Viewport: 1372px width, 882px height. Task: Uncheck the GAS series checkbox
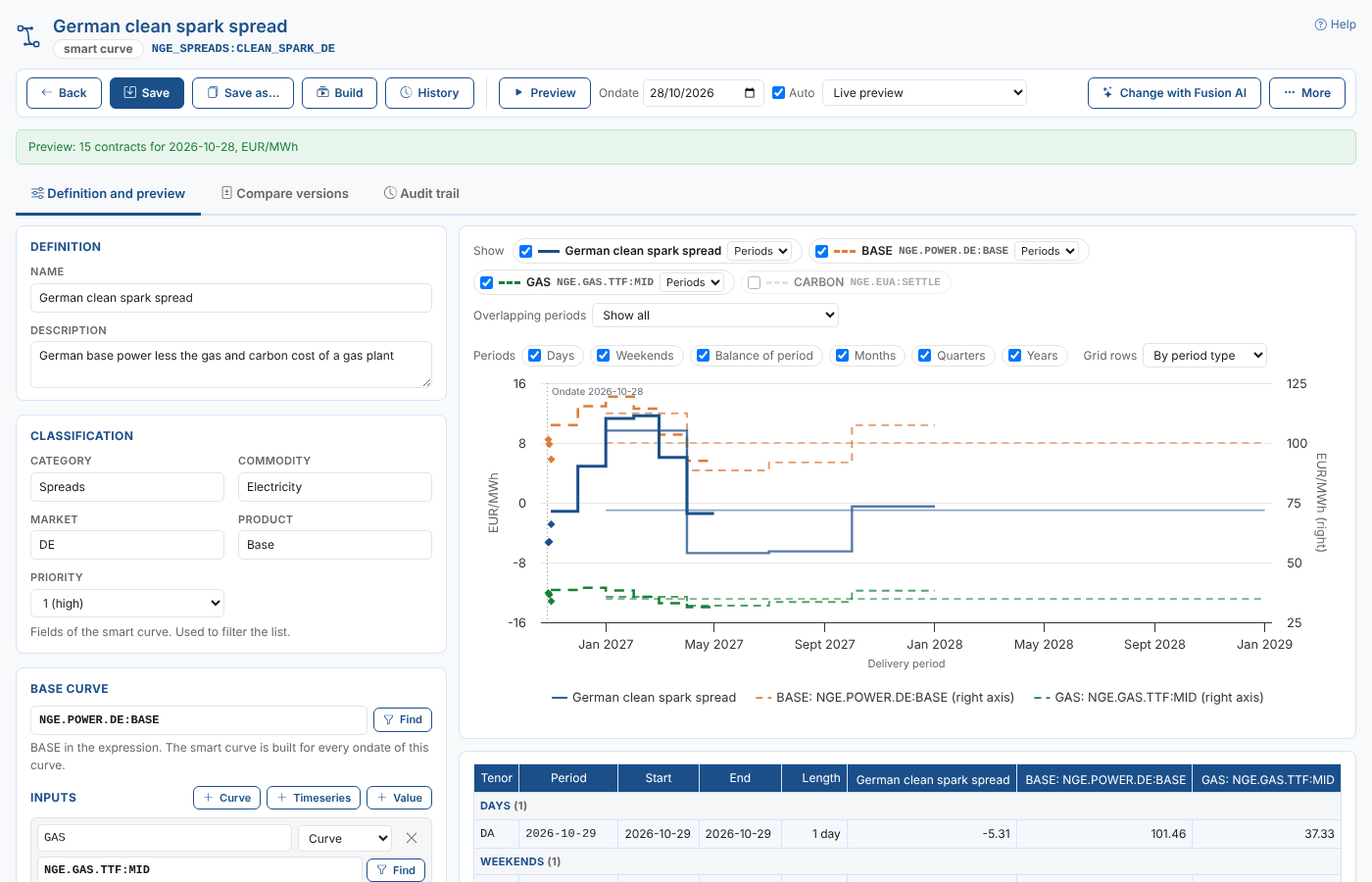(486, 282)
